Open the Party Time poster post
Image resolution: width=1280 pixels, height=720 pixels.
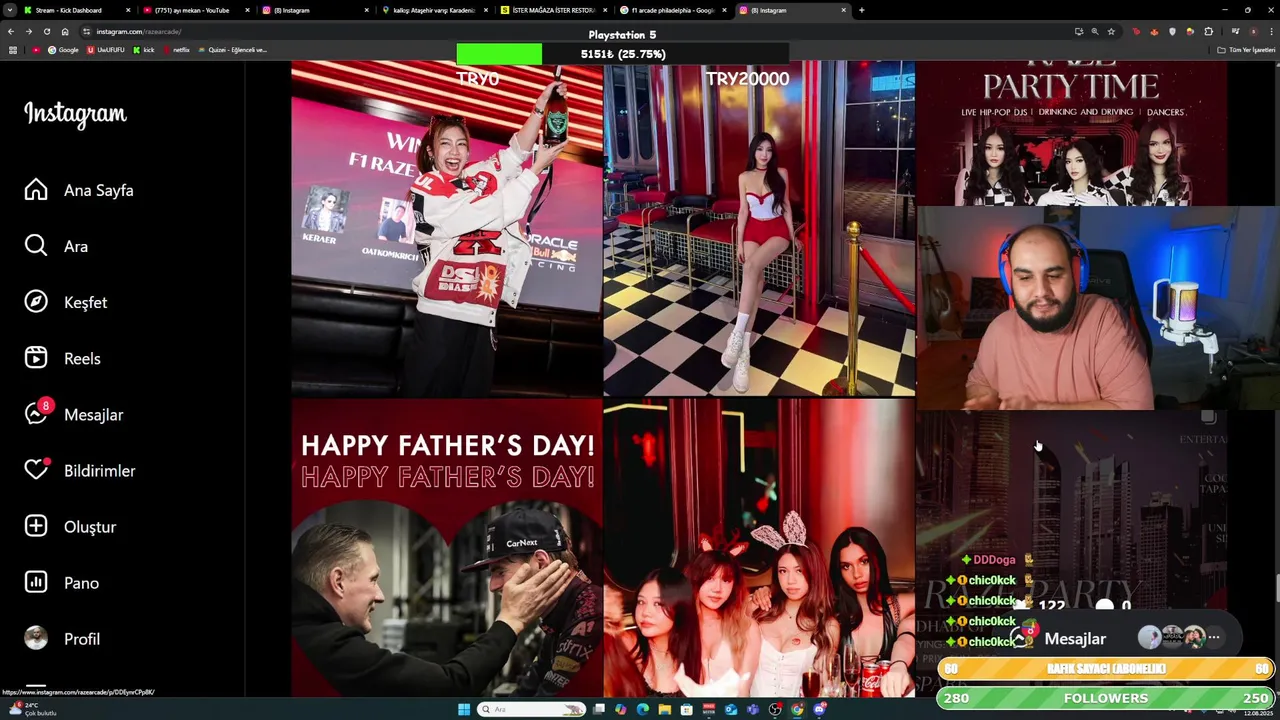1071,132
